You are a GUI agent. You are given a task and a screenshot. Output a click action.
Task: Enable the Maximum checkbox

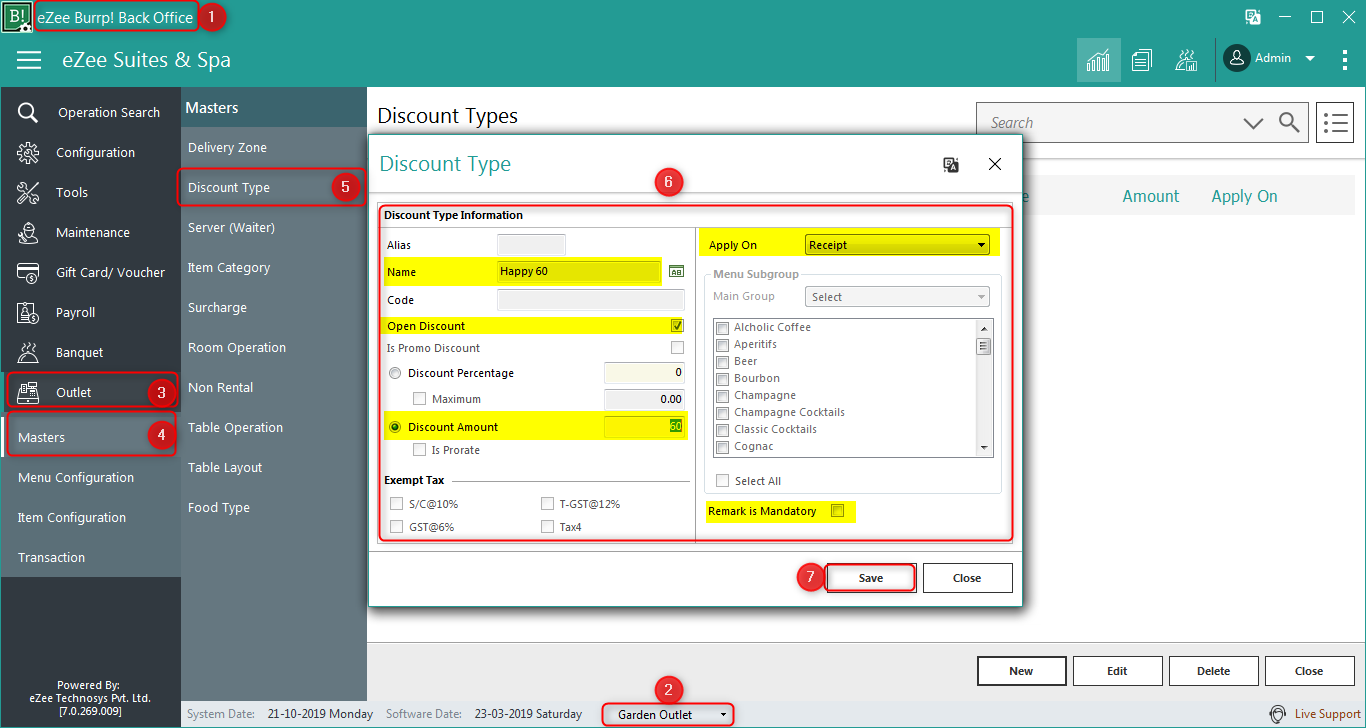[420, 399]
